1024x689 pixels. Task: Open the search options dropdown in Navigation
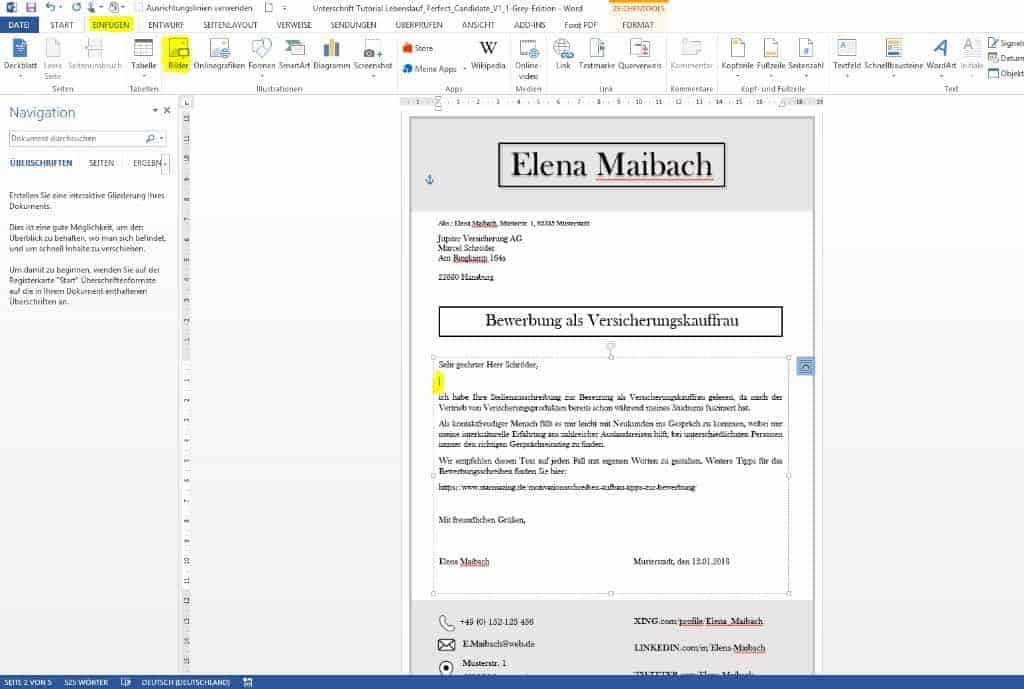tap(161, 138)
